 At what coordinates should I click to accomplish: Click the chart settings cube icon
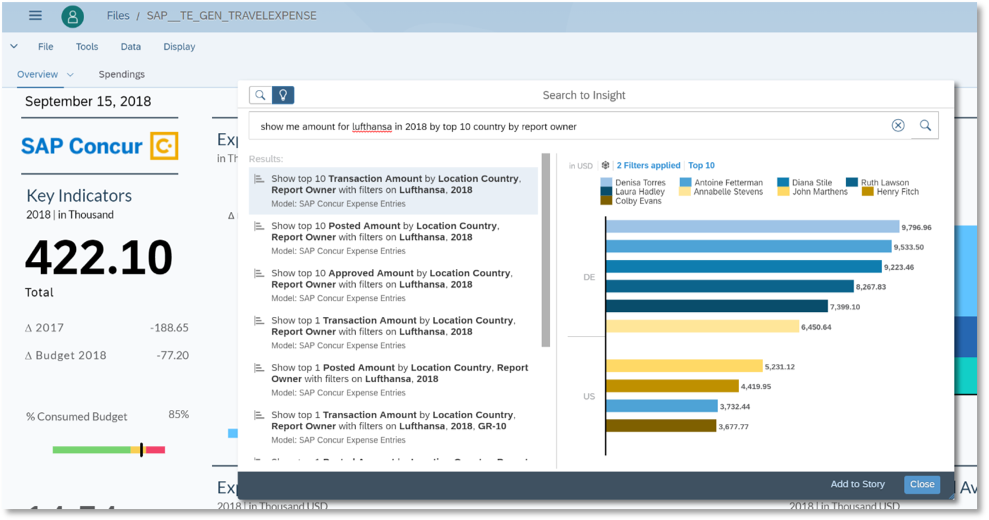click(x=606, y=165)
